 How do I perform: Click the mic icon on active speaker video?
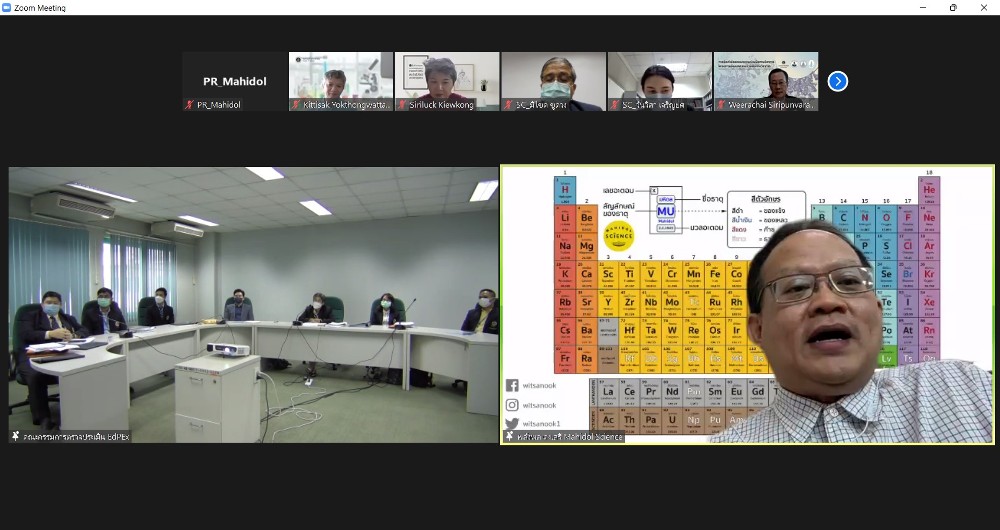[x=509, y=436]
